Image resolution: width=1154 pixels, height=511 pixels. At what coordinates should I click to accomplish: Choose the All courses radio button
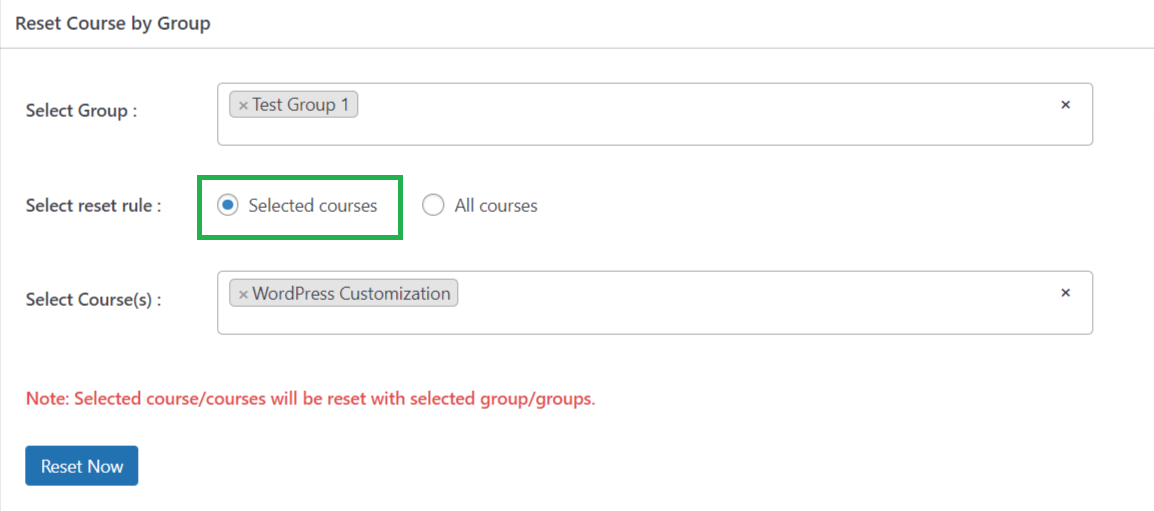click(433, 205)
